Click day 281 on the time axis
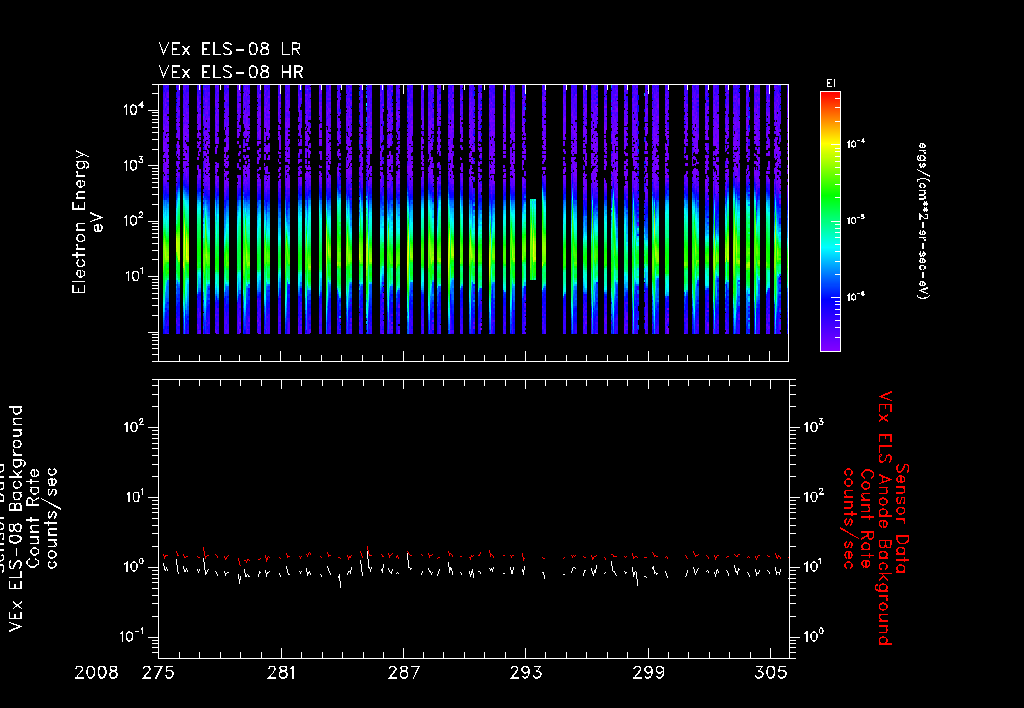Screen dimensions: 1024x708 click(282, 672)
